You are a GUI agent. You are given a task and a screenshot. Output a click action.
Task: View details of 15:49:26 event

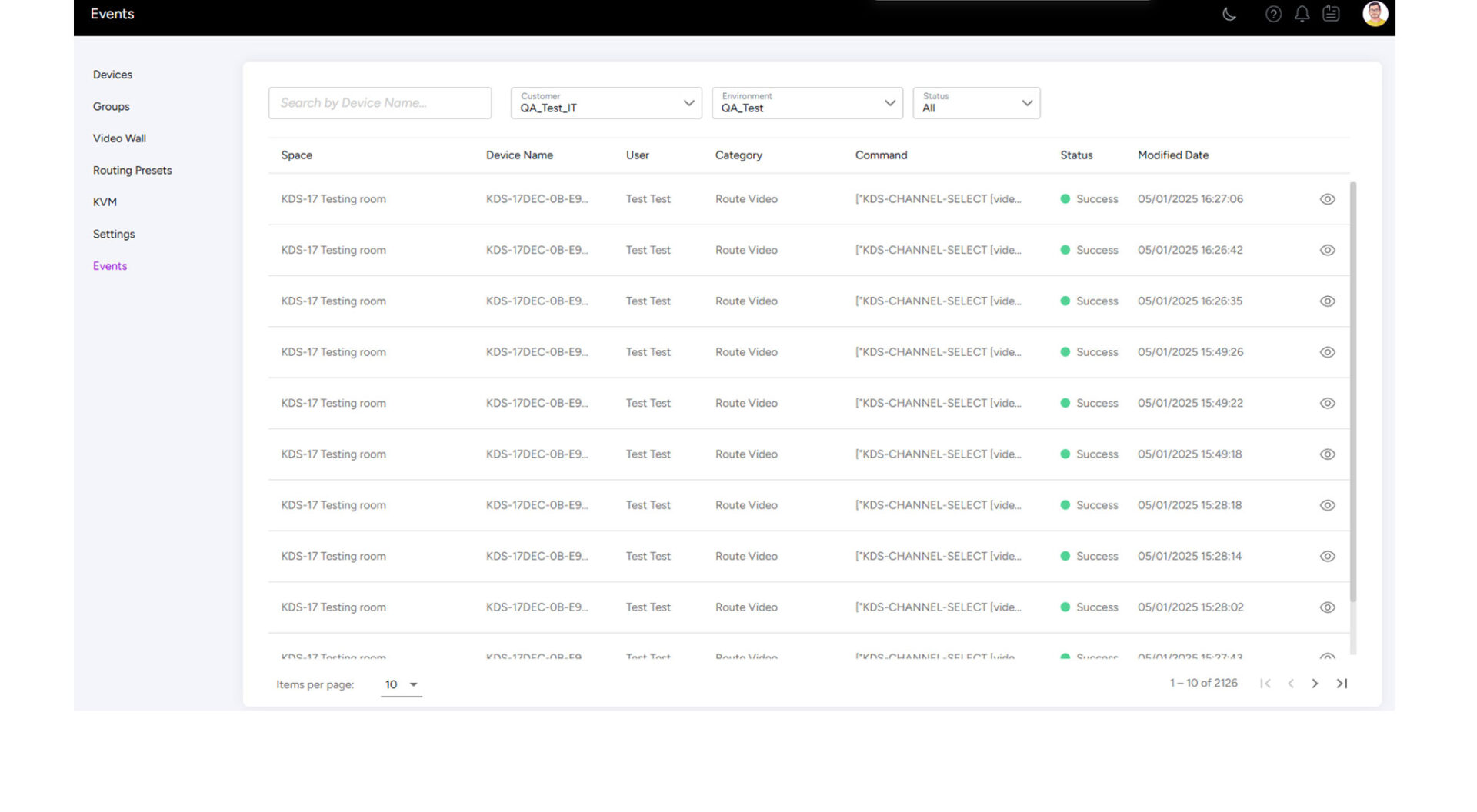(x=1327, y=352)
